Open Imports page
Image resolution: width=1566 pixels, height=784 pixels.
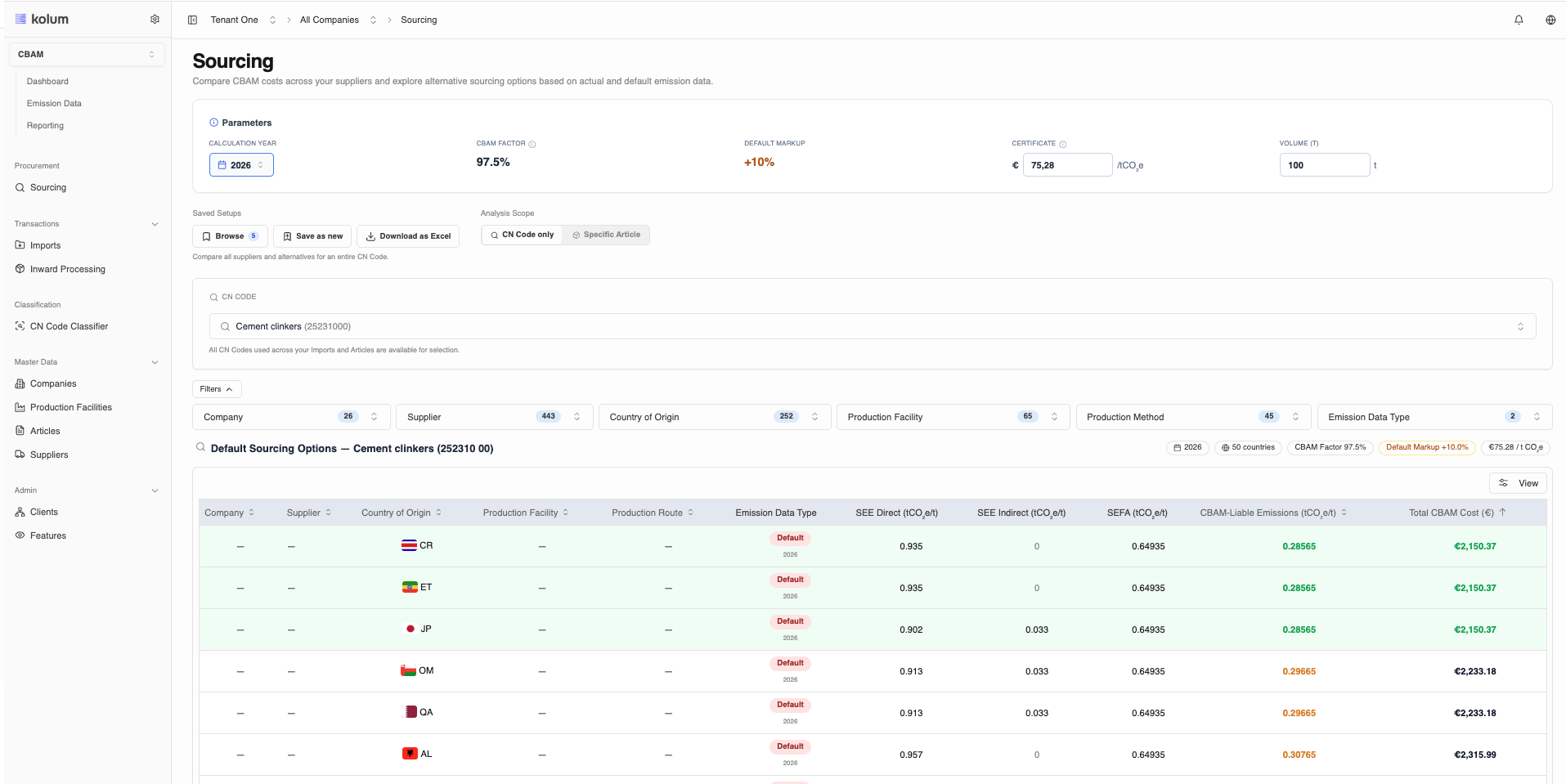(x=45, y=245)
